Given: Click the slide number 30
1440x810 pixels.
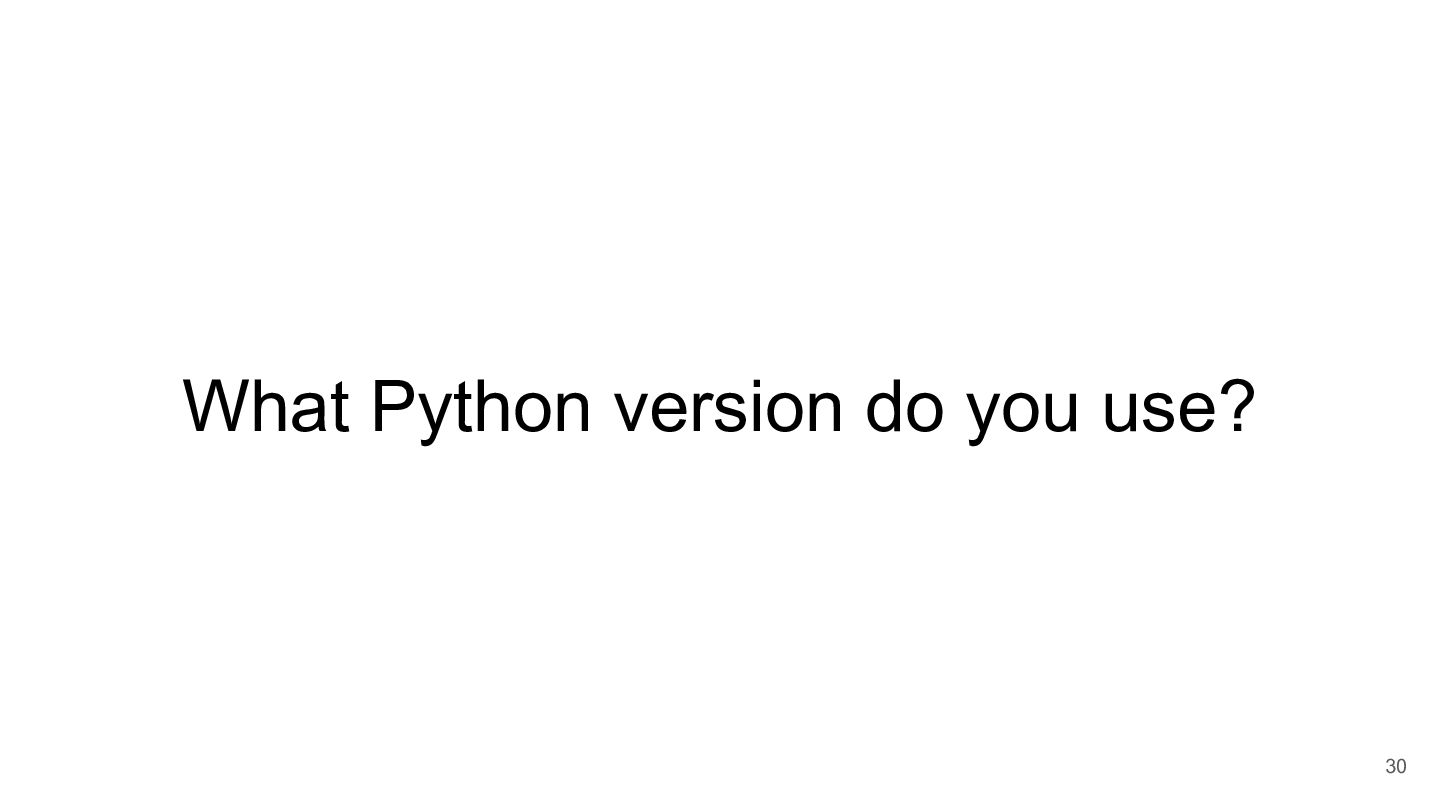Looking at the screenshot, I should point(1395,767).
